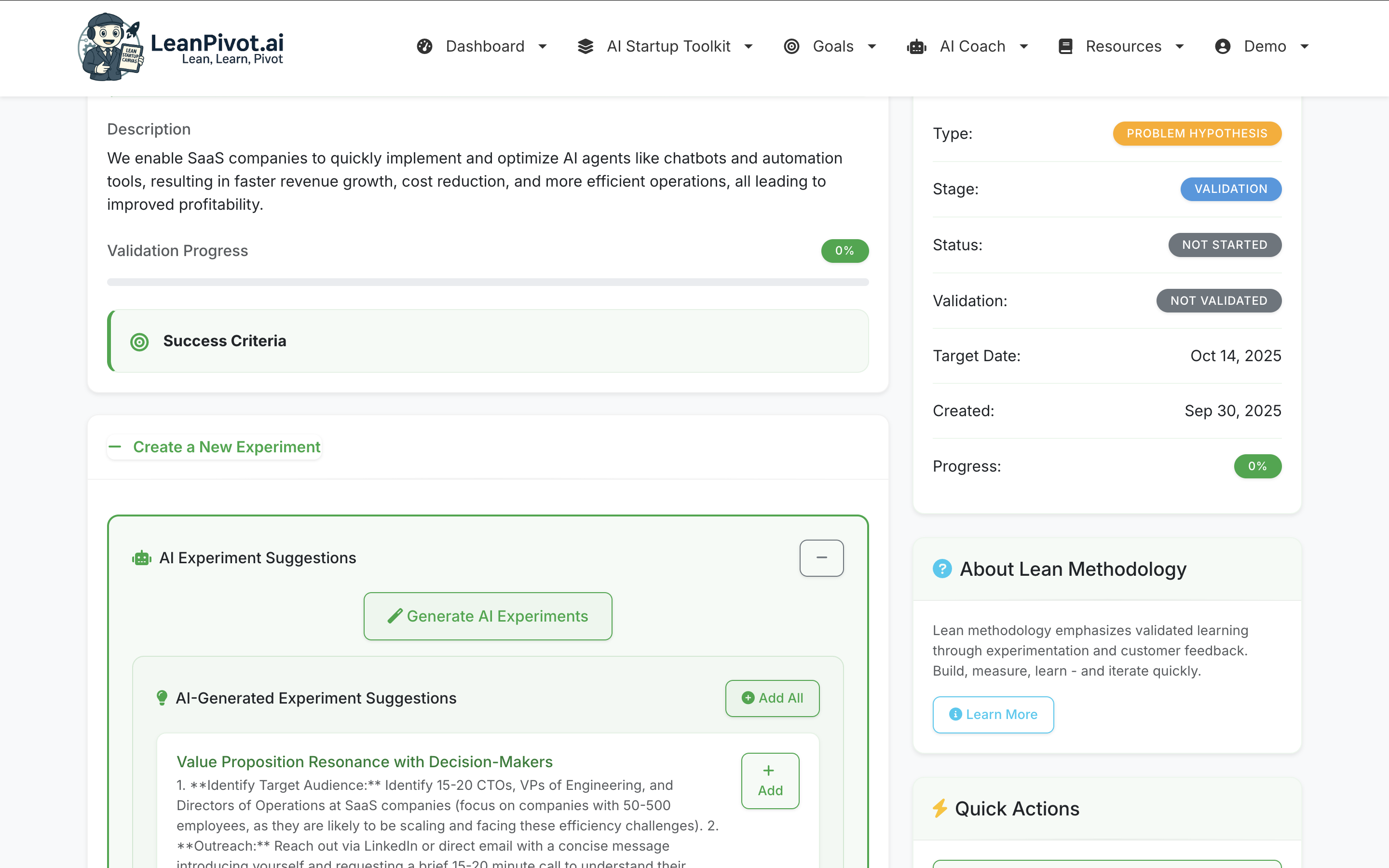Screen dimensions: 1389x868
Task: Open the Goals menu item
Action: 832,46
